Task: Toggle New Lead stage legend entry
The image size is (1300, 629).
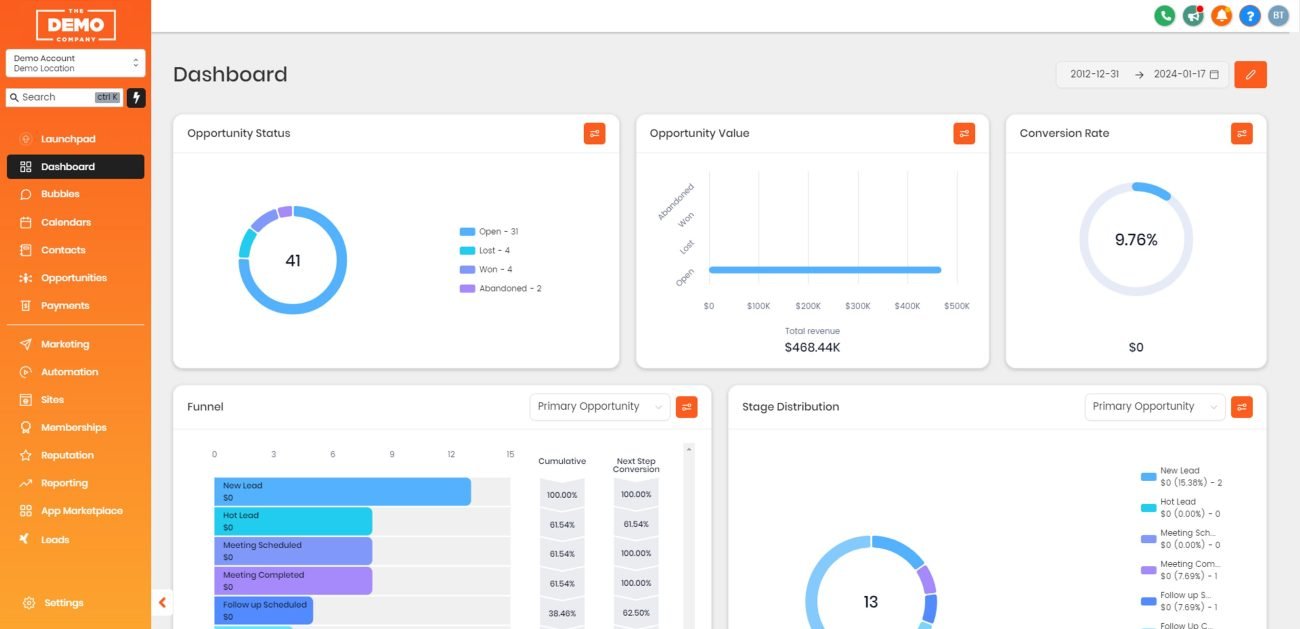Action: point(1181,477)
